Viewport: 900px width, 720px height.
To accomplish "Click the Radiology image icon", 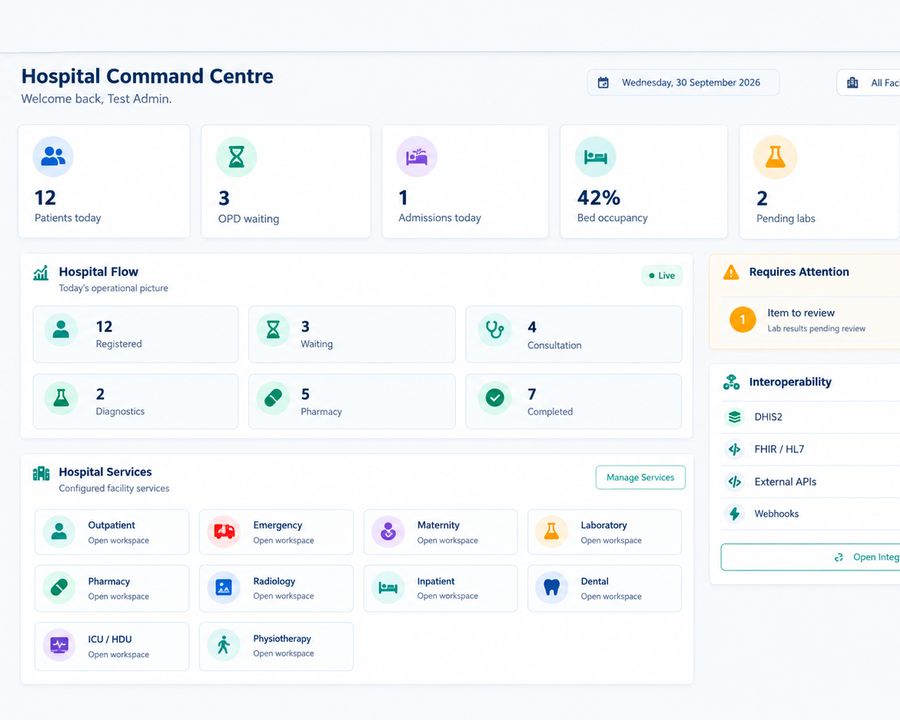I will point(224,587).
